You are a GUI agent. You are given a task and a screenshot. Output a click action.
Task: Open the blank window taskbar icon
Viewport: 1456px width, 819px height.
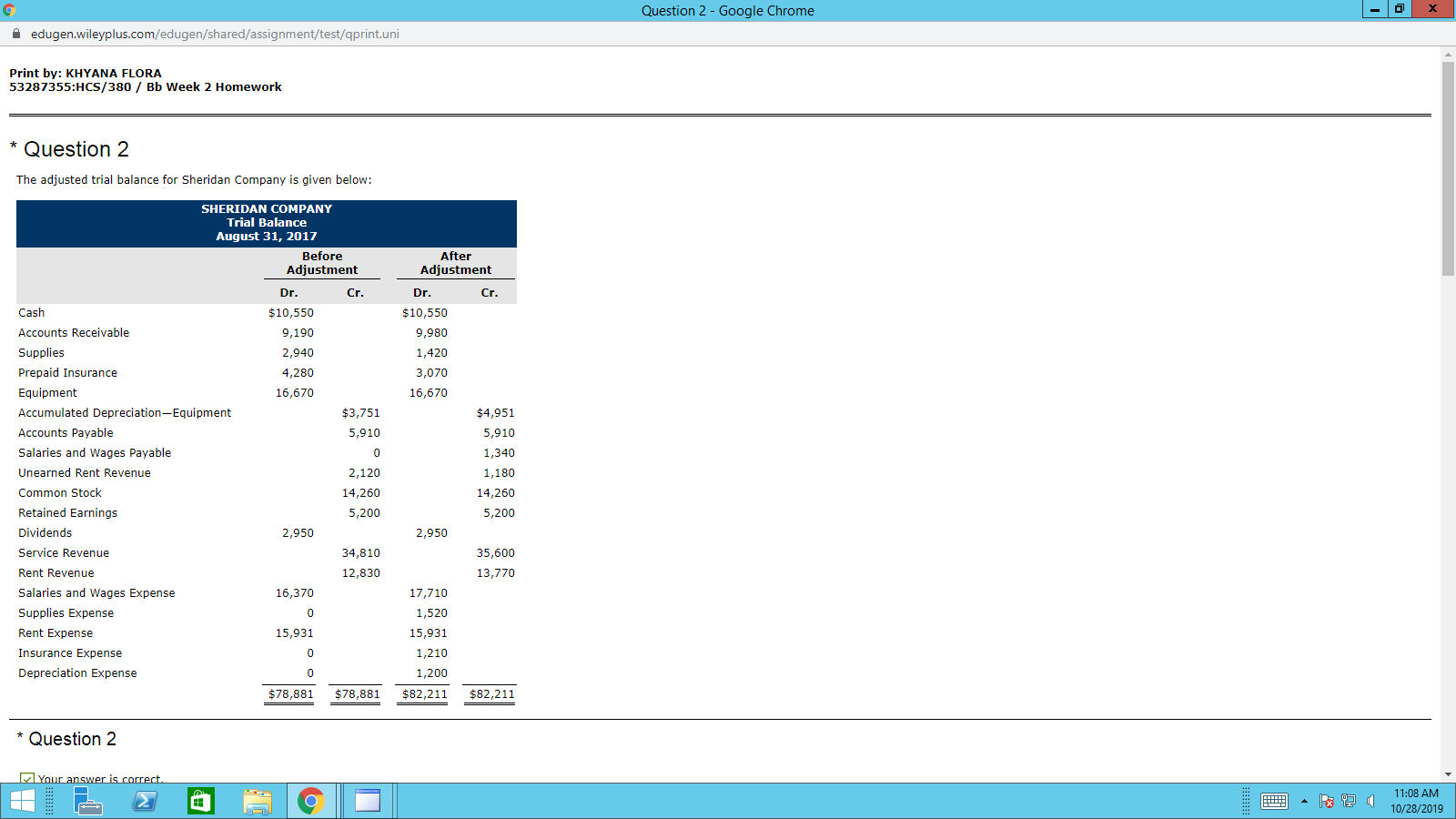368,801
